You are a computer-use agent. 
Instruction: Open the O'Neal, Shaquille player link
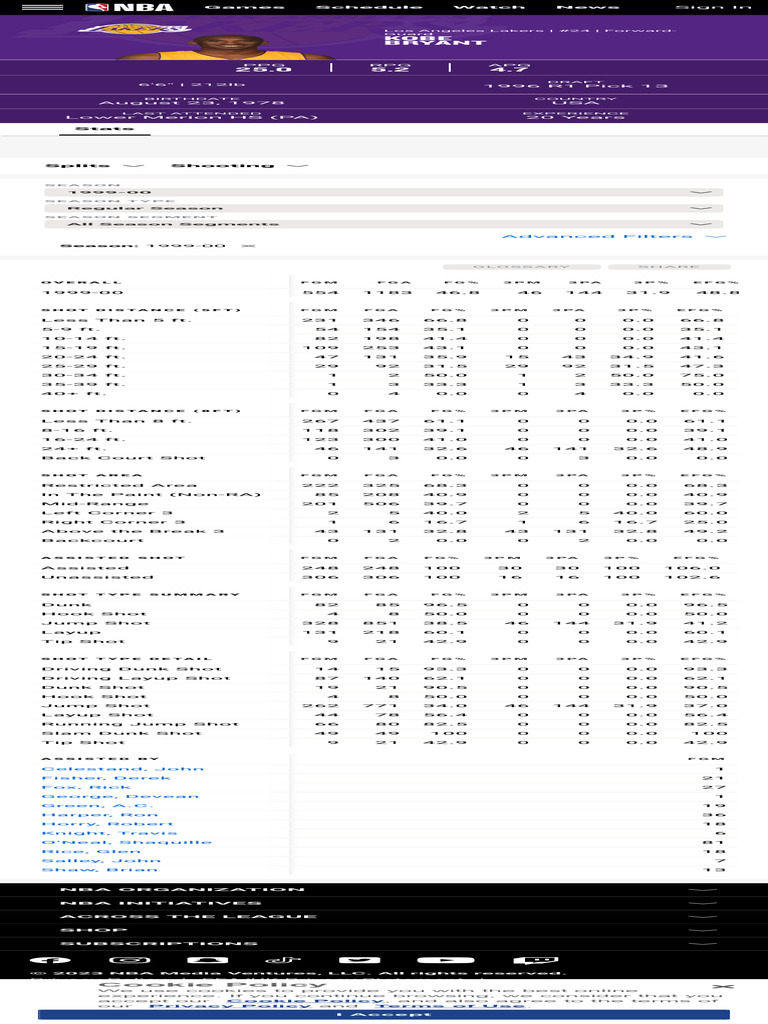[127, 842]
